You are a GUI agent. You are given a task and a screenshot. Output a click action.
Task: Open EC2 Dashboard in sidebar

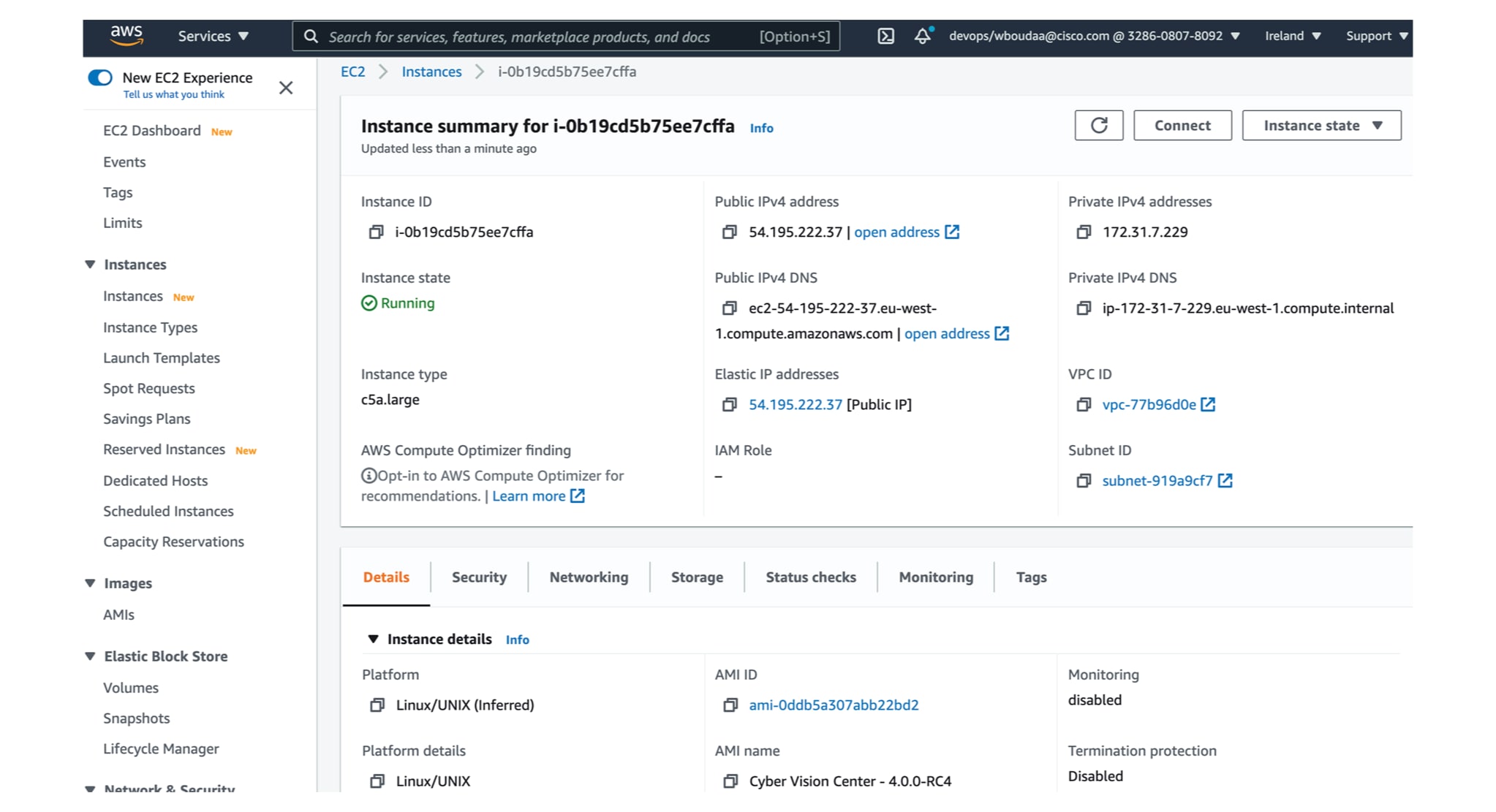click(x=152, y=130)
